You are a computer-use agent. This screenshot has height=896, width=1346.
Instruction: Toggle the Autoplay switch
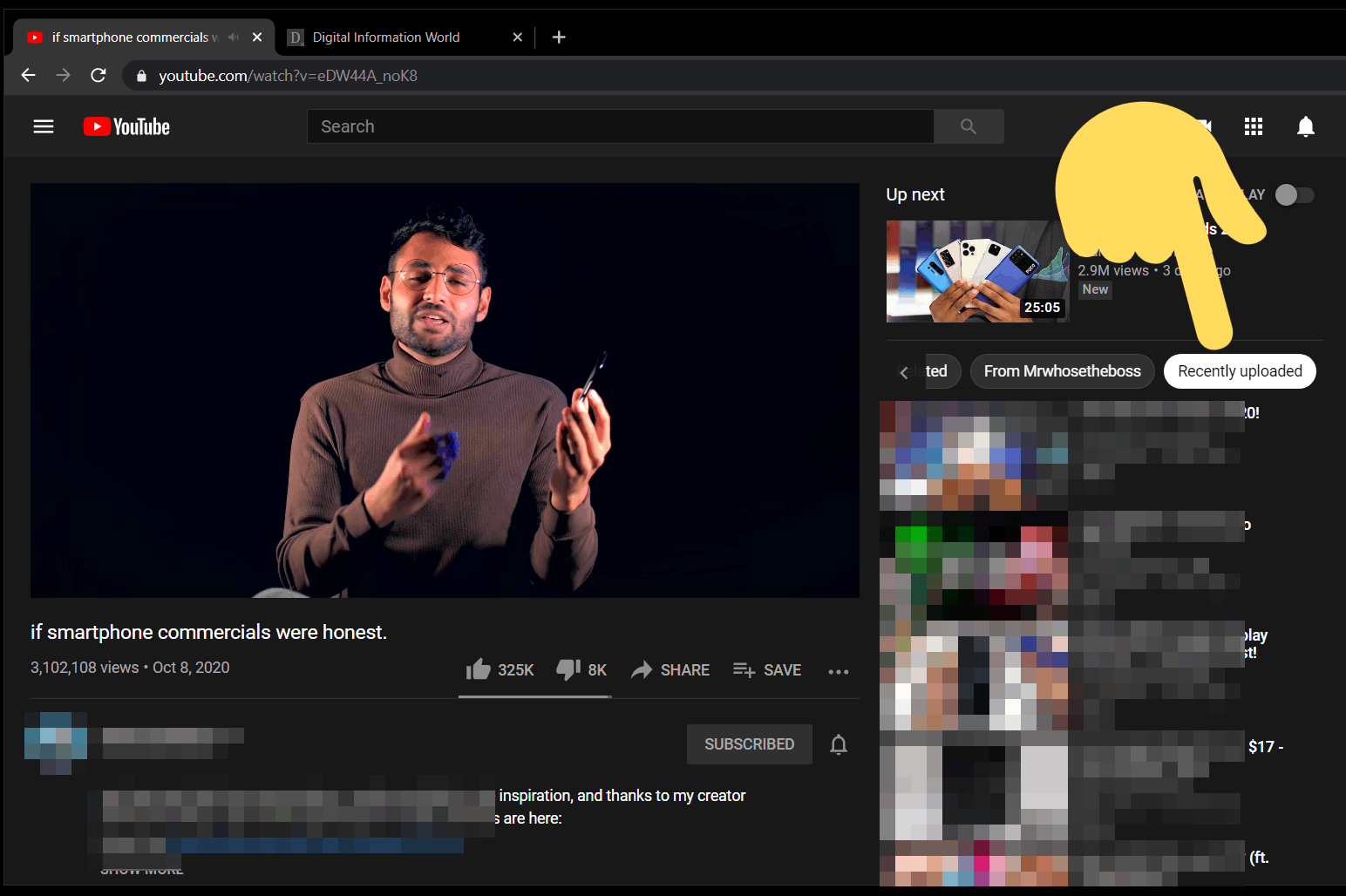[x=1295, y=195]
